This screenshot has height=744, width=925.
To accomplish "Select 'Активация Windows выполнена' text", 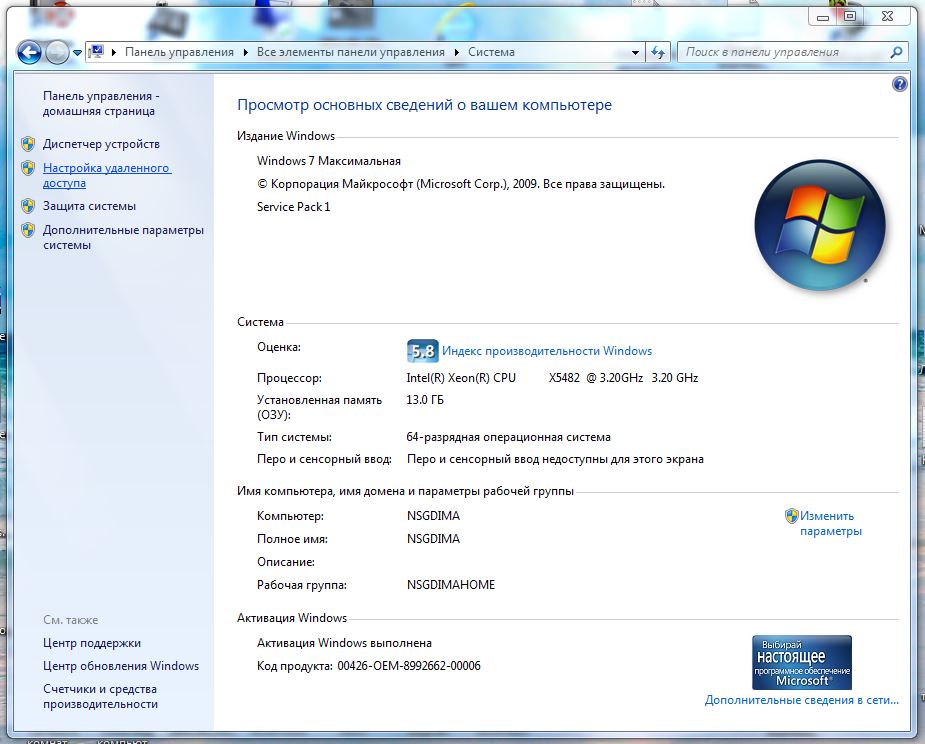I will click(x=344, y=643).
